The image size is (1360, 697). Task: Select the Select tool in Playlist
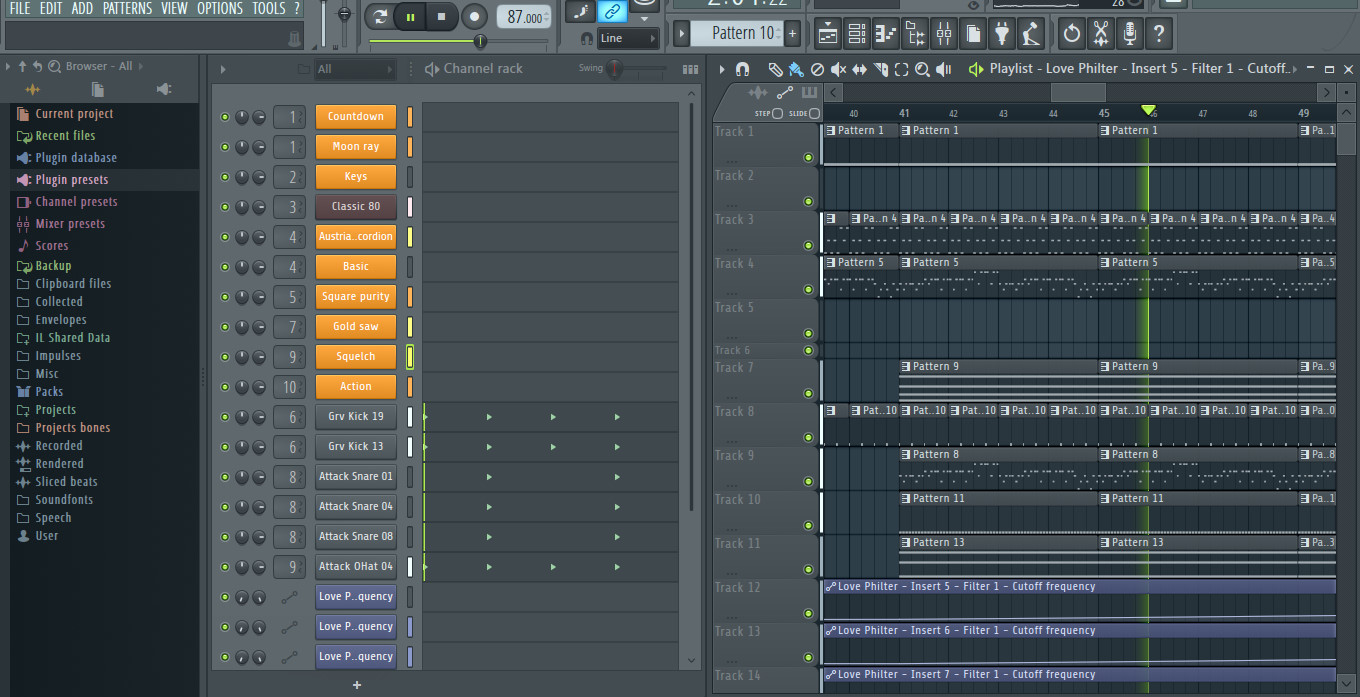[x=901, y=69]
